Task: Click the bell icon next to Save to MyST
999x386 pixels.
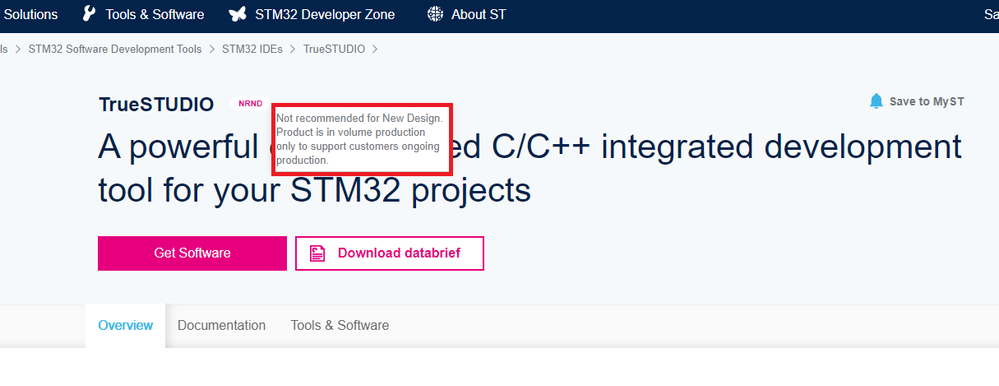Action: pos(877,101)
